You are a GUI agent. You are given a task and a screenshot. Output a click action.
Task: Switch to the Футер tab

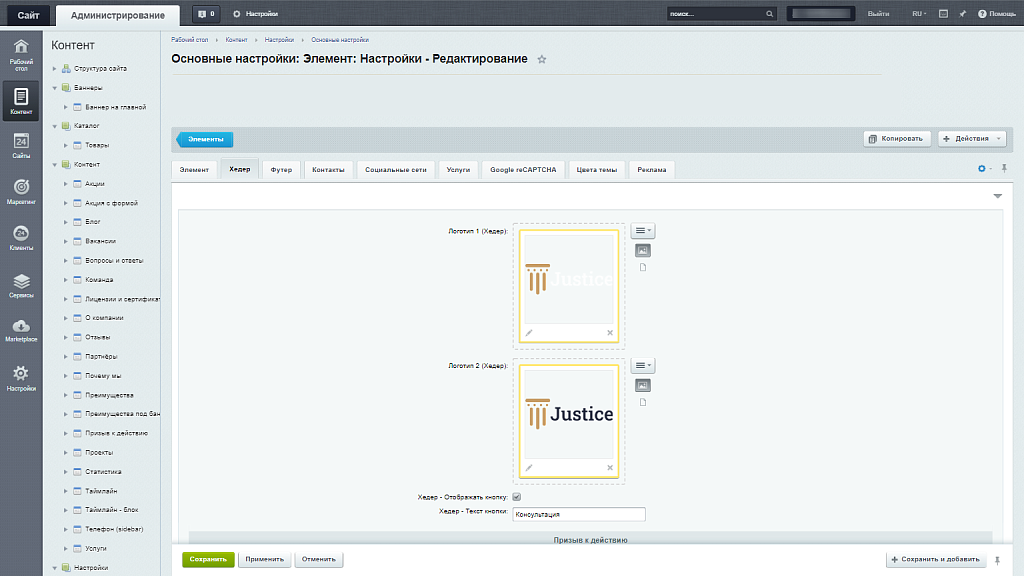coord(281,170)
